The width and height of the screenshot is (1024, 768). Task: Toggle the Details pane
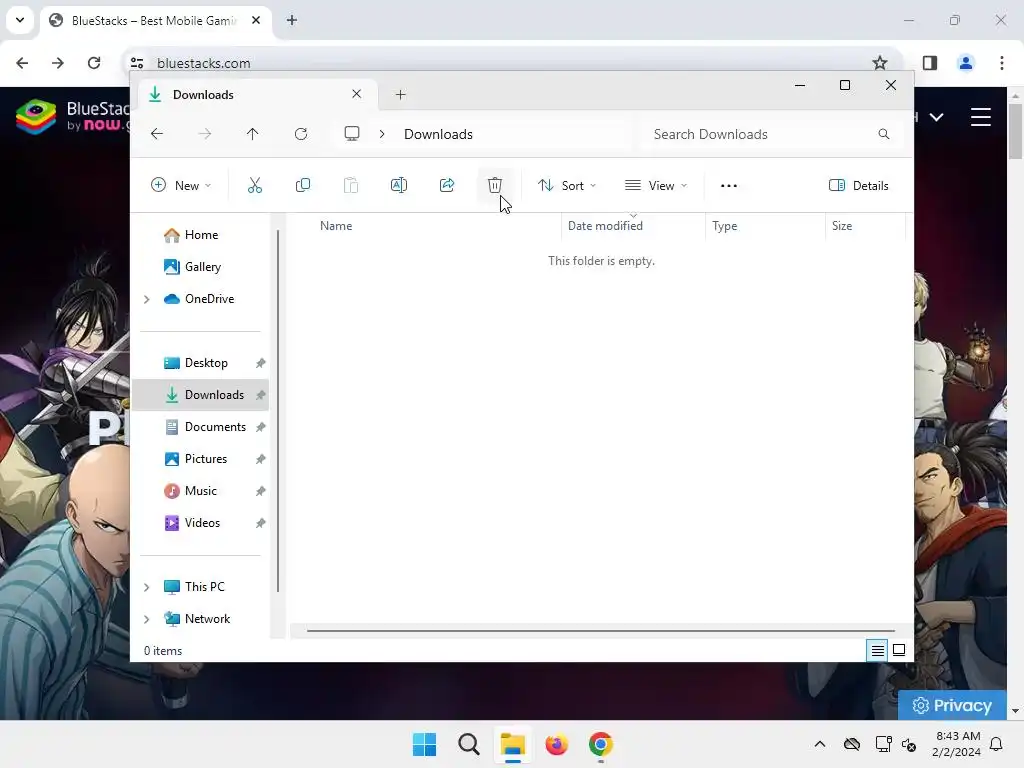(x=859, y=185)
